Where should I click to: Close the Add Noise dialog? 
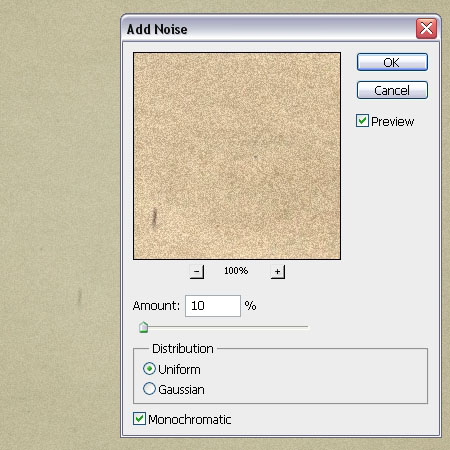click(x=426, y=29)
